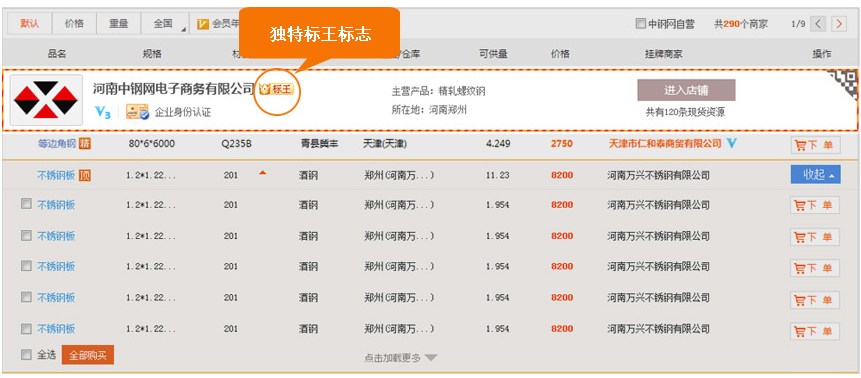Click the 青县冀丰 manufacturer cell

(x=320, y=144)
